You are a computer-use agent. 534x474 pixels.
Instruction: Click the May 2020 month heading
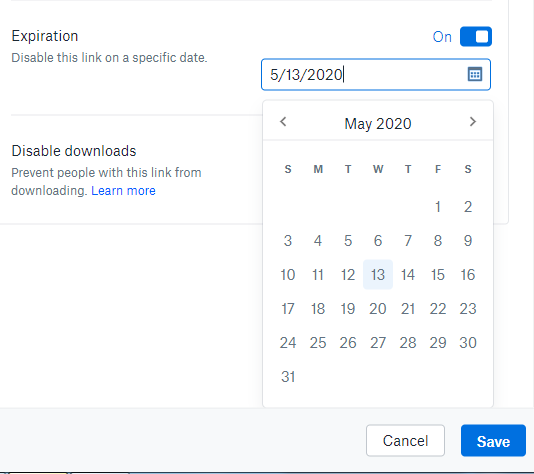pyautogui.click(x=378, y=124)
